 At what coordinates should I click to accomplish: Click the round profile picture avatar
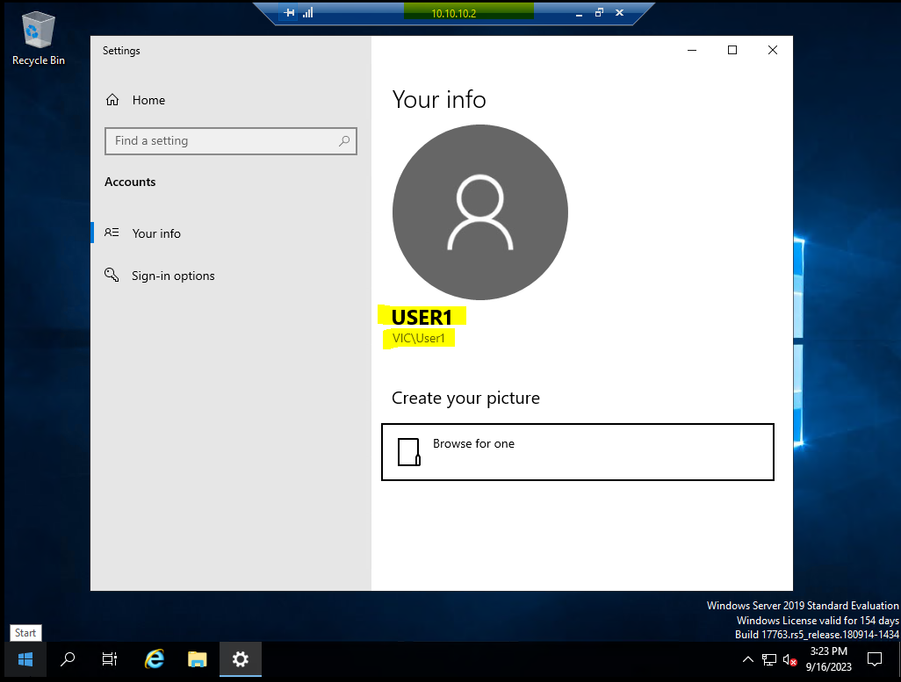tap(480, 212)
